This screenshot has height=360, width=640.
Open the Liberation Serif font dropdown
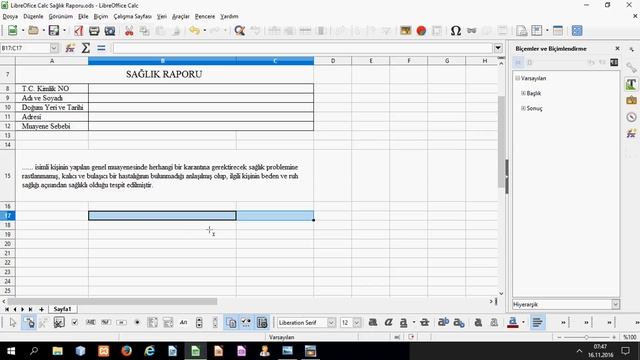point(331,322)
